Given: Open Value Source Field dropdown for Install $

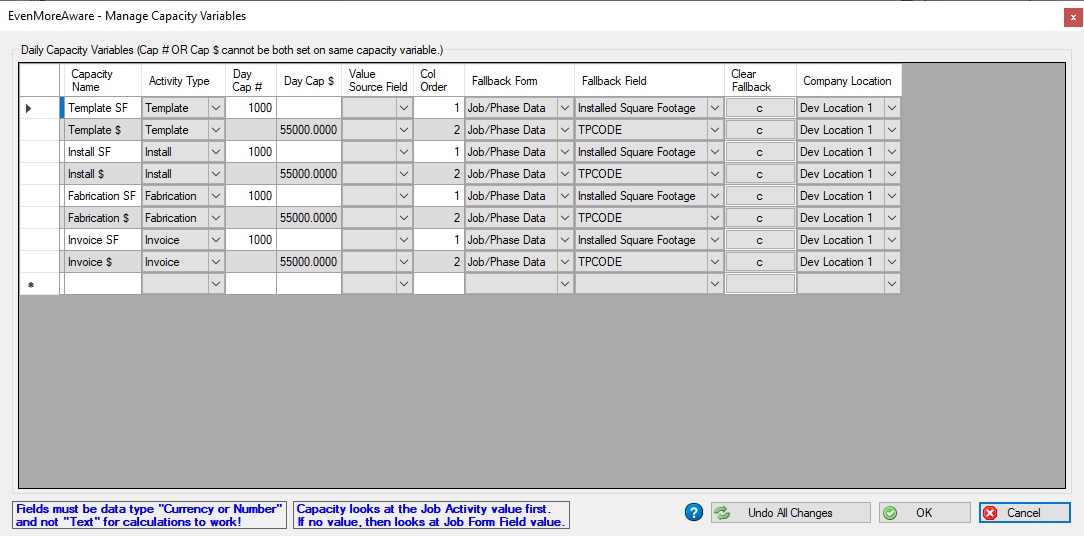Looking at the screenshot, I should click(x=404, y=174).
